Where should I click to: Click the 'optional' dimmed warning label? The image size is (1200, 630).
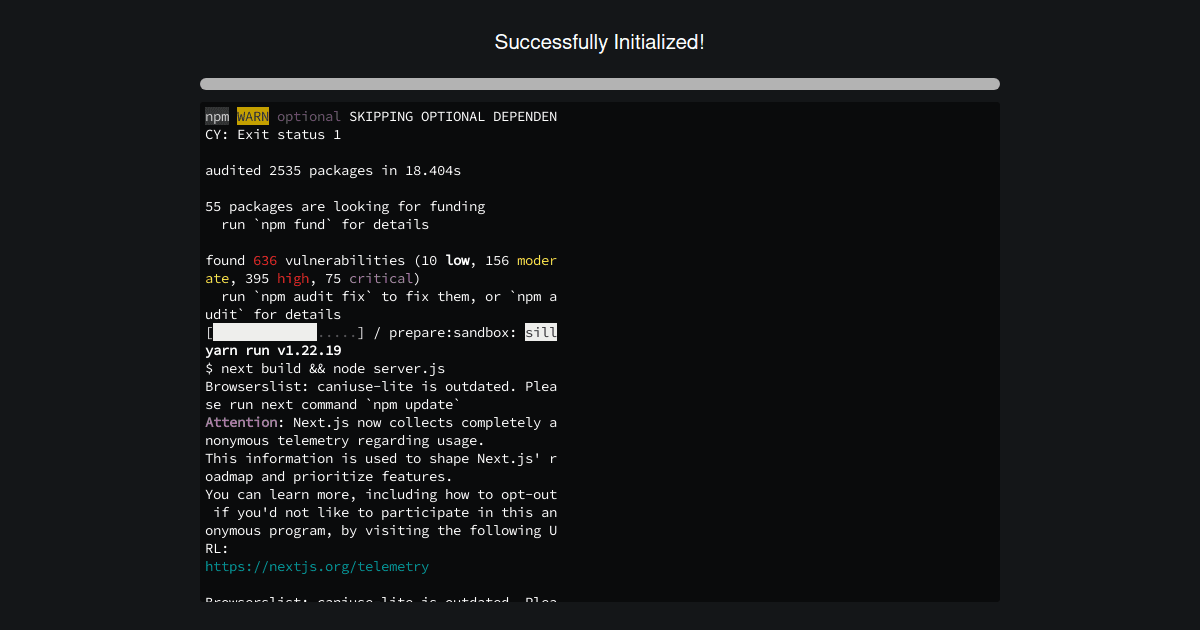click(309, 116)
